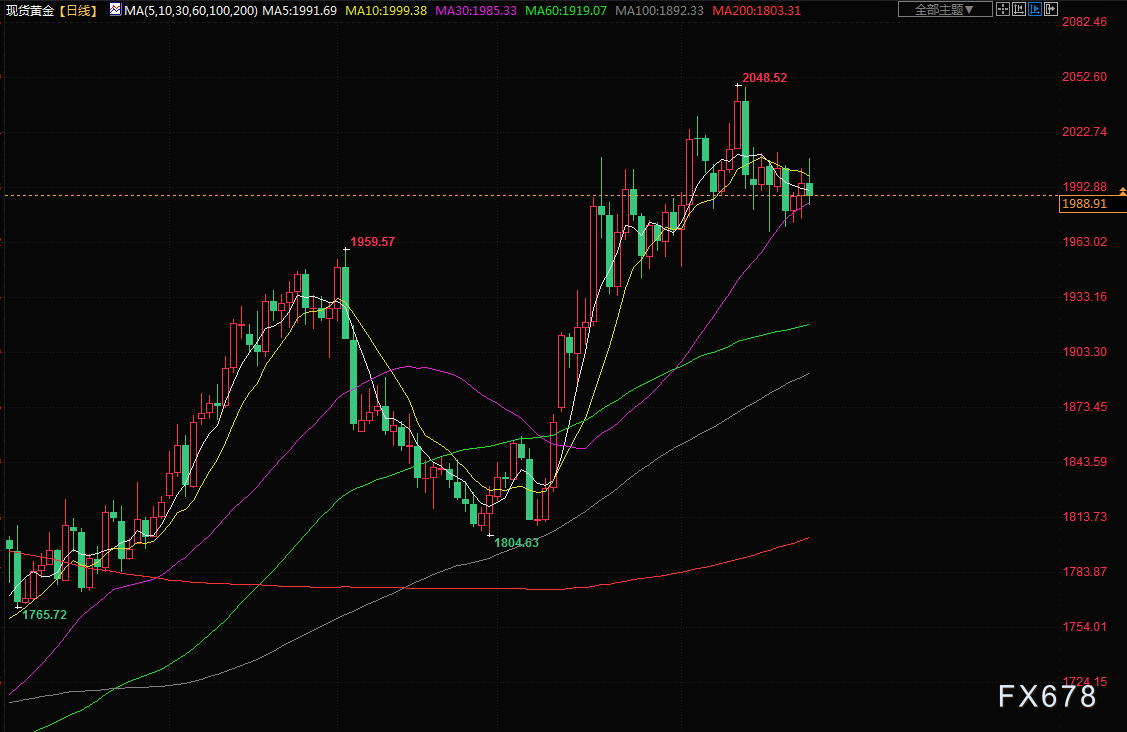Click the 1933.16 price axis label
The image size is (1127, 732).
click(x=1085, y=297)
